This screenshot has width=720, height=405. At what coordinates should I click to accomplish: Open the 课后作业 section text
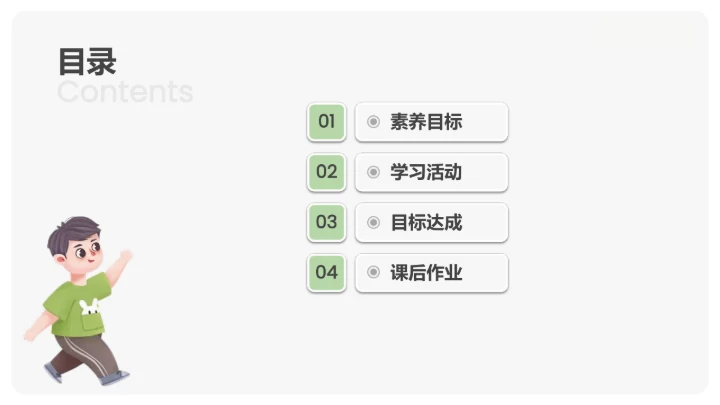(x=426, y=272)
